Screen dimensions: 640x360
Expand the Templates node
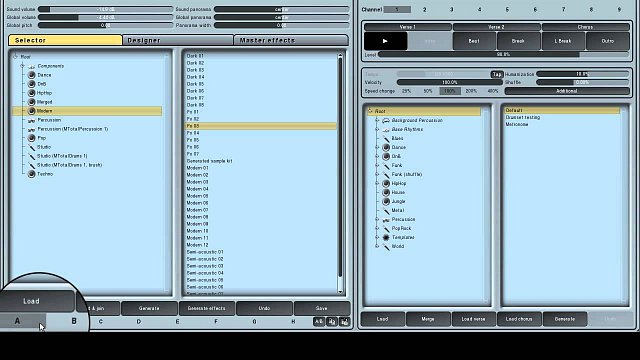377,237
